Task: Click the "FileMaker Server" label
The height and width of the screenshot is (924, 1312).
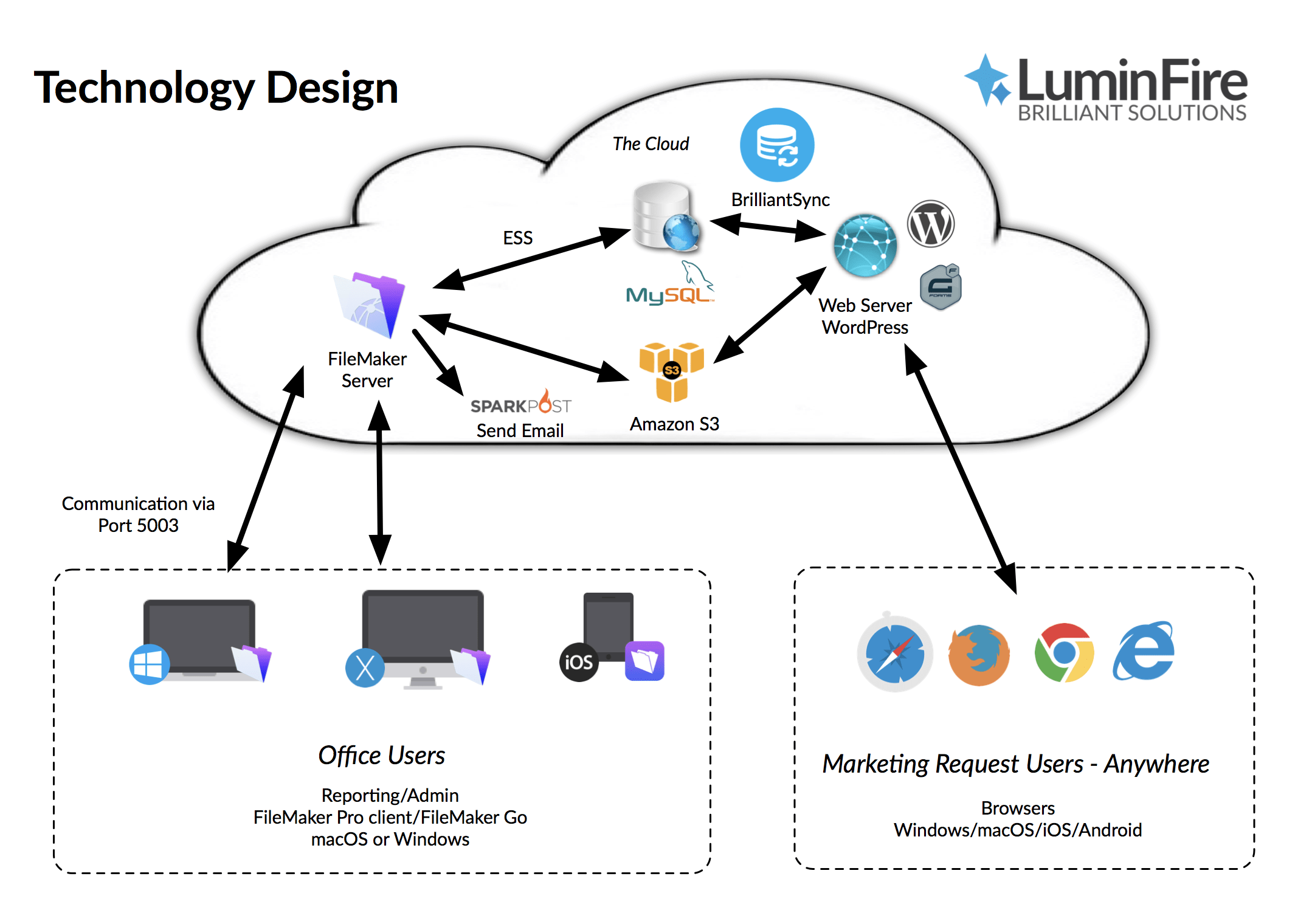Action: [x=367, y=370]
